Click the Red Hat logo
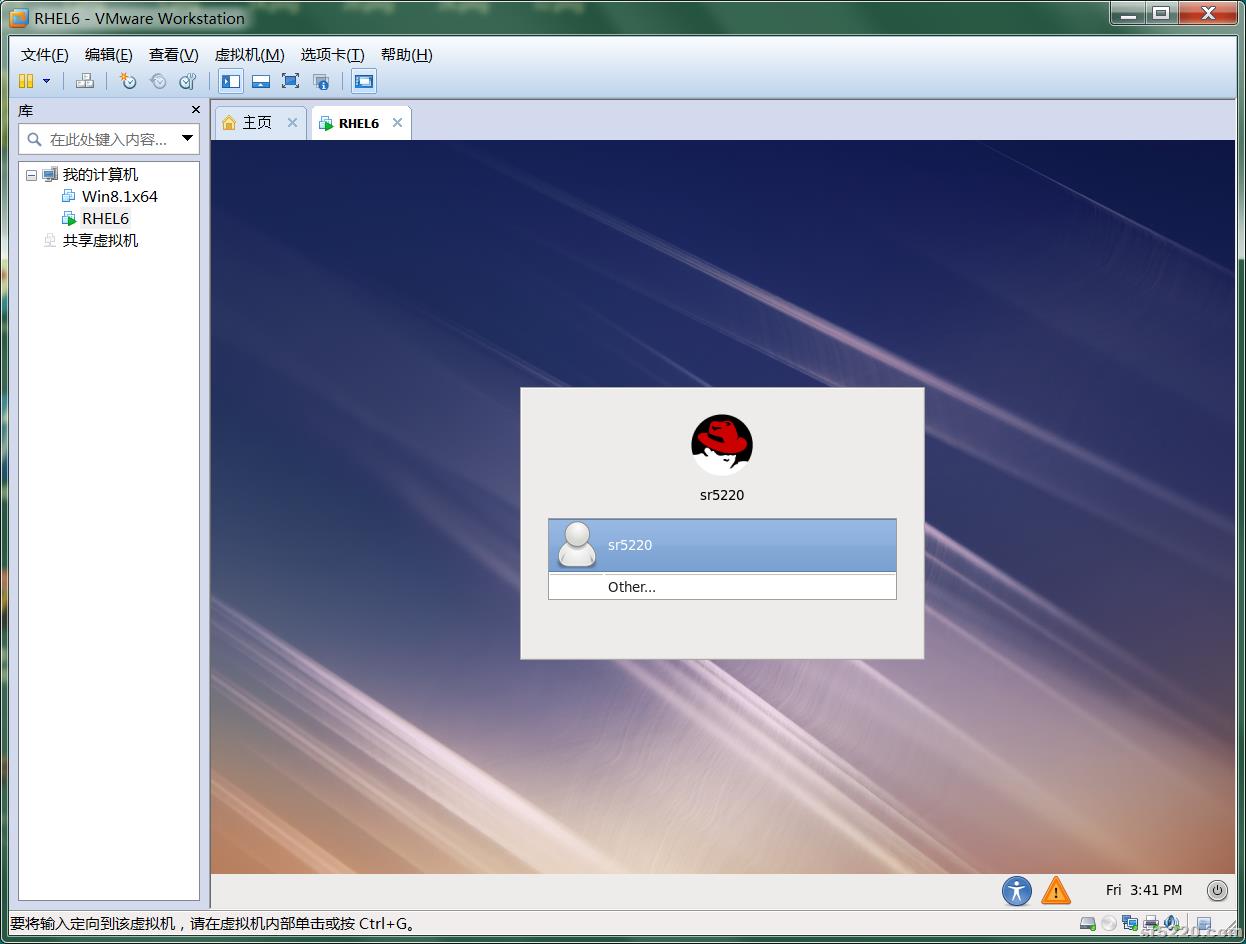This screenshot has width=1246, height=944. (722, 445)
